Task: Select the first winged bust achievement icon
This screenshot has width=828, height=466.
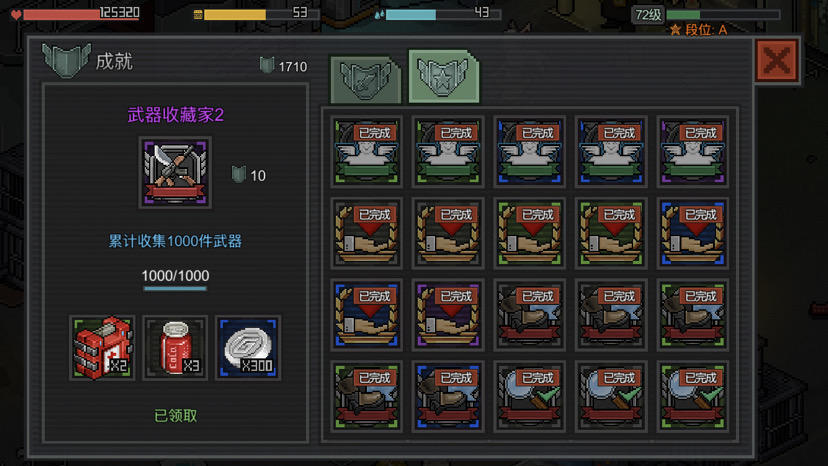Action: [366, 152]
